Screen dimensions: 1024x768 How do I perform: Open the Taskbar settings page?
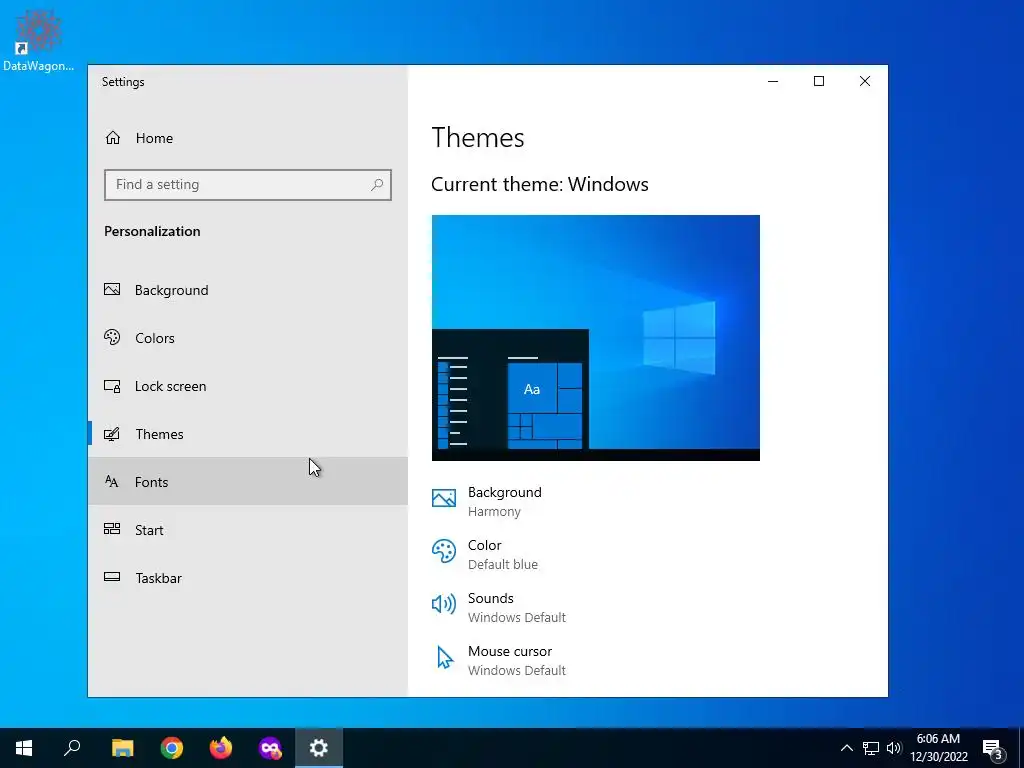248,577
